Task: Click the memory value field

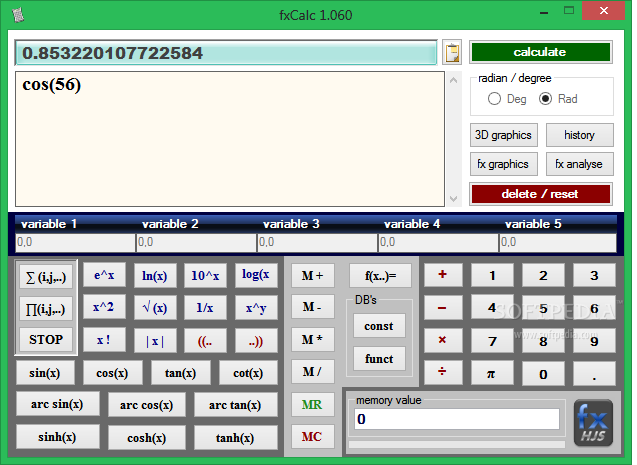Action: [457, 419]
